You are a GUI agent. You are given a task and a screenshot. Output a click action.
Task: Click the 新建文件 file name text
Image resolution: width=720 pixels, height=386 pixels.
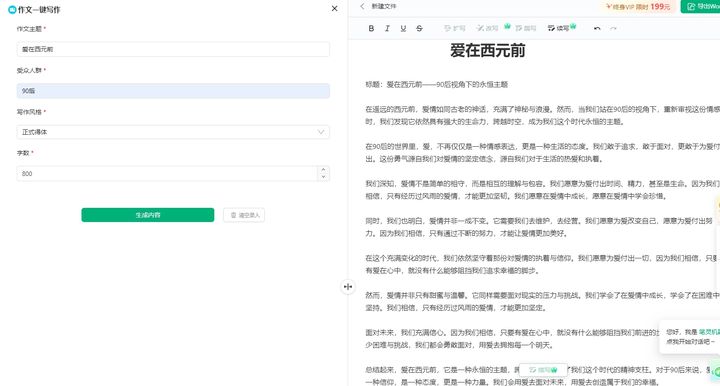coord(384,6)
